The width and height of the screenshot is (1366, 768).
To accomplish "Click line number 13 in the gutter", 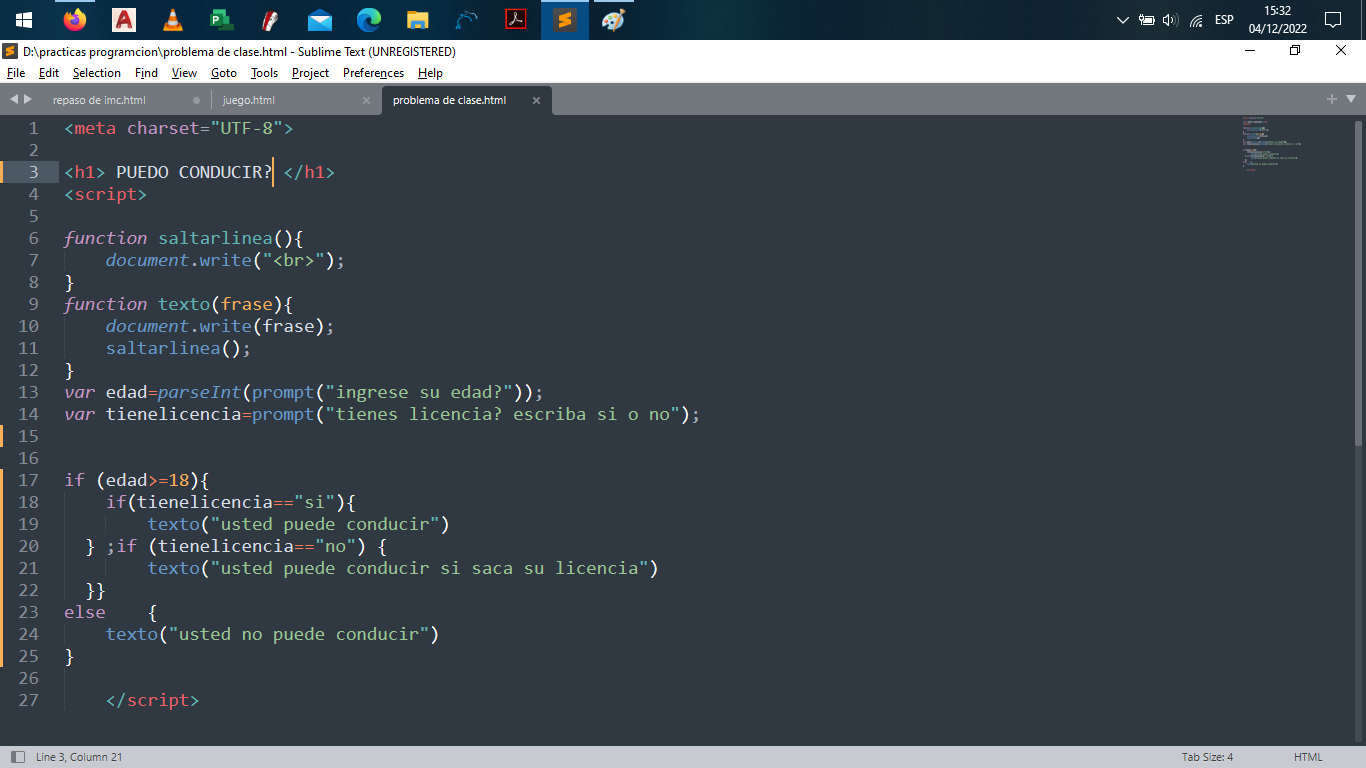I will click(28, 392).
